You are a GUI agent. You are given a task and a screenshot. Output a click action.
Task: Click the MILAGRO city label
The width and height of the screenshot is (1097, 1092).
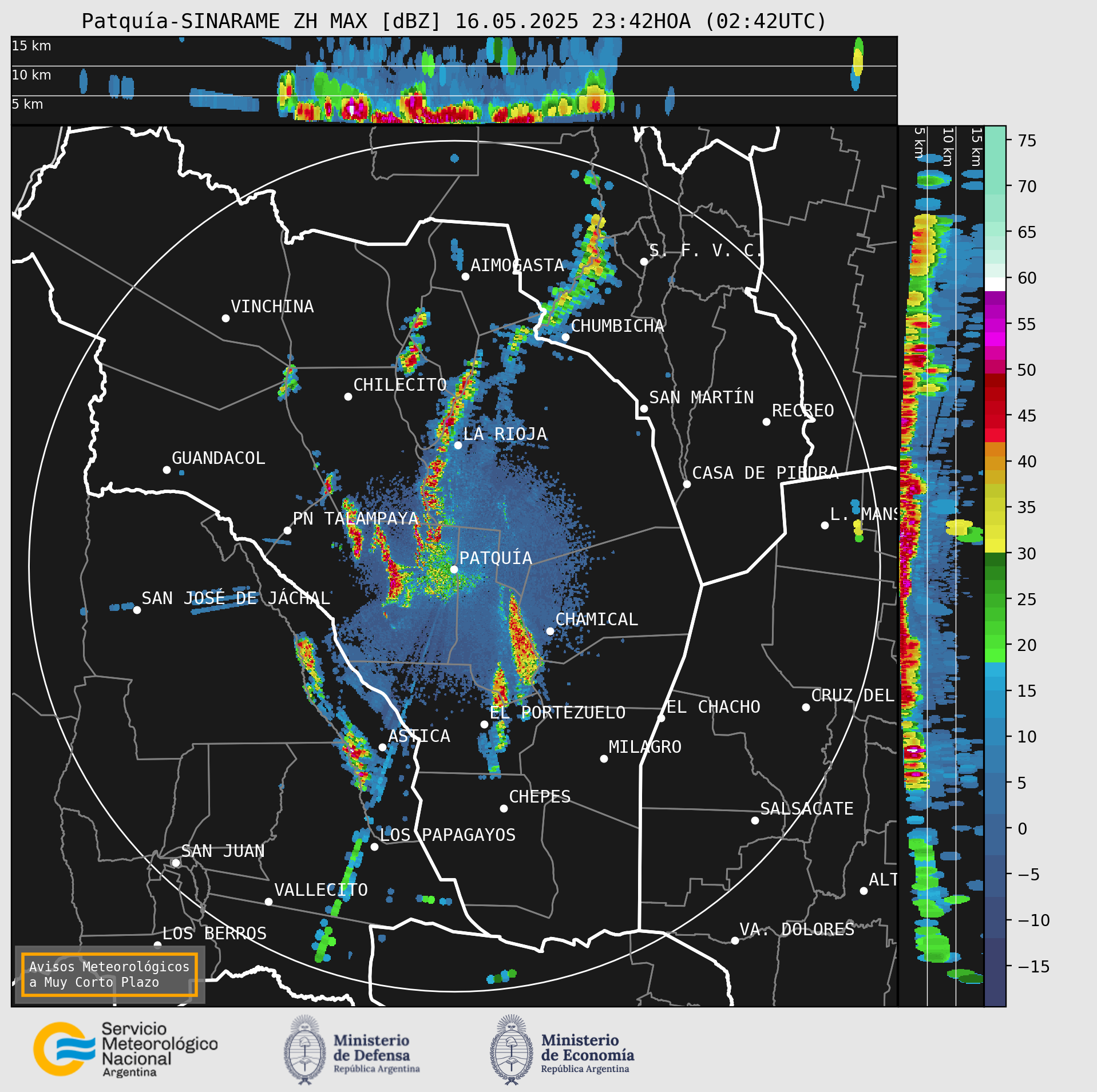click(x=645, y=746)
